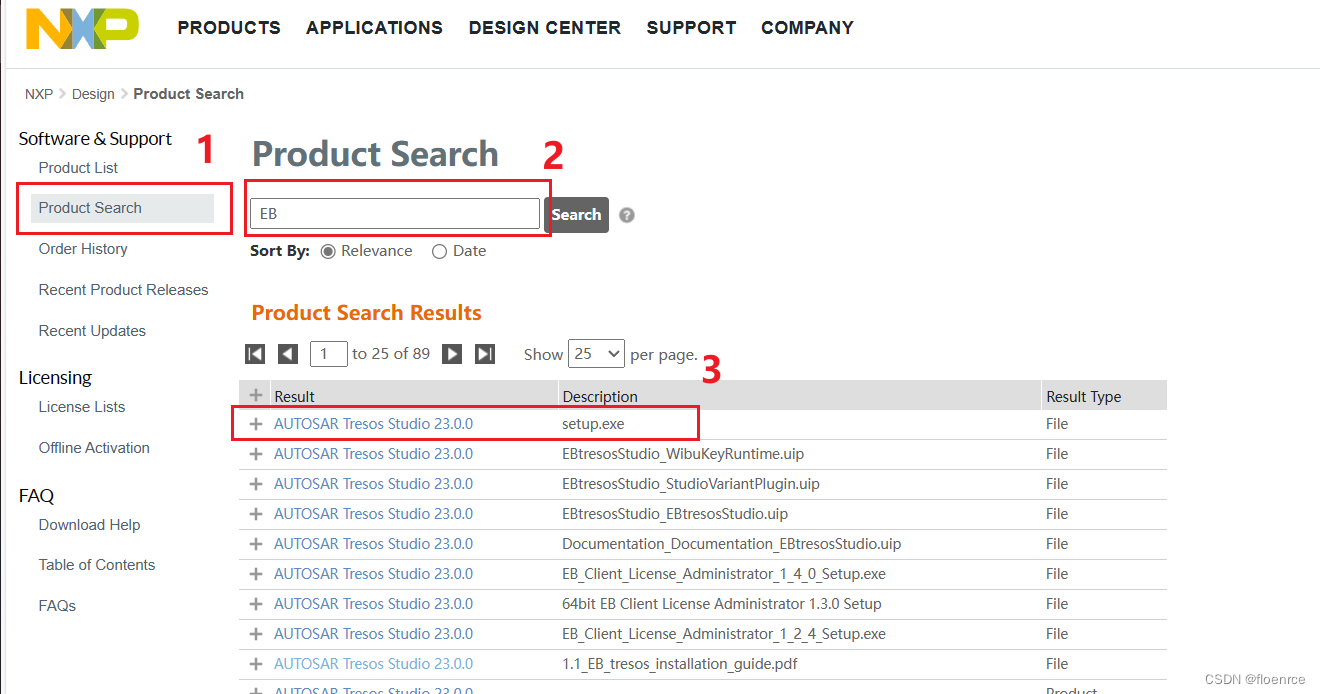Click the 64bit EB Client License Administrator text

[x=722, y=604]
